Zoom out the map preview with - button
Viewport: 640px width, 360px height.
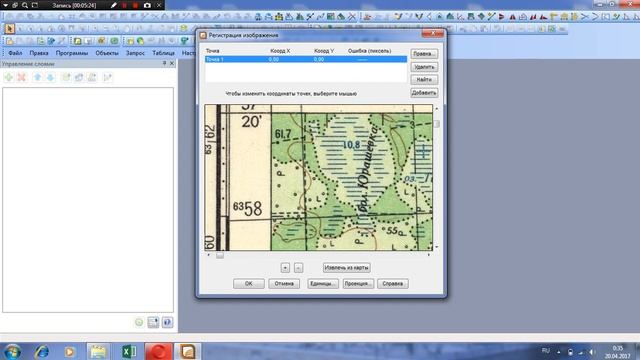tap(298, 268)
